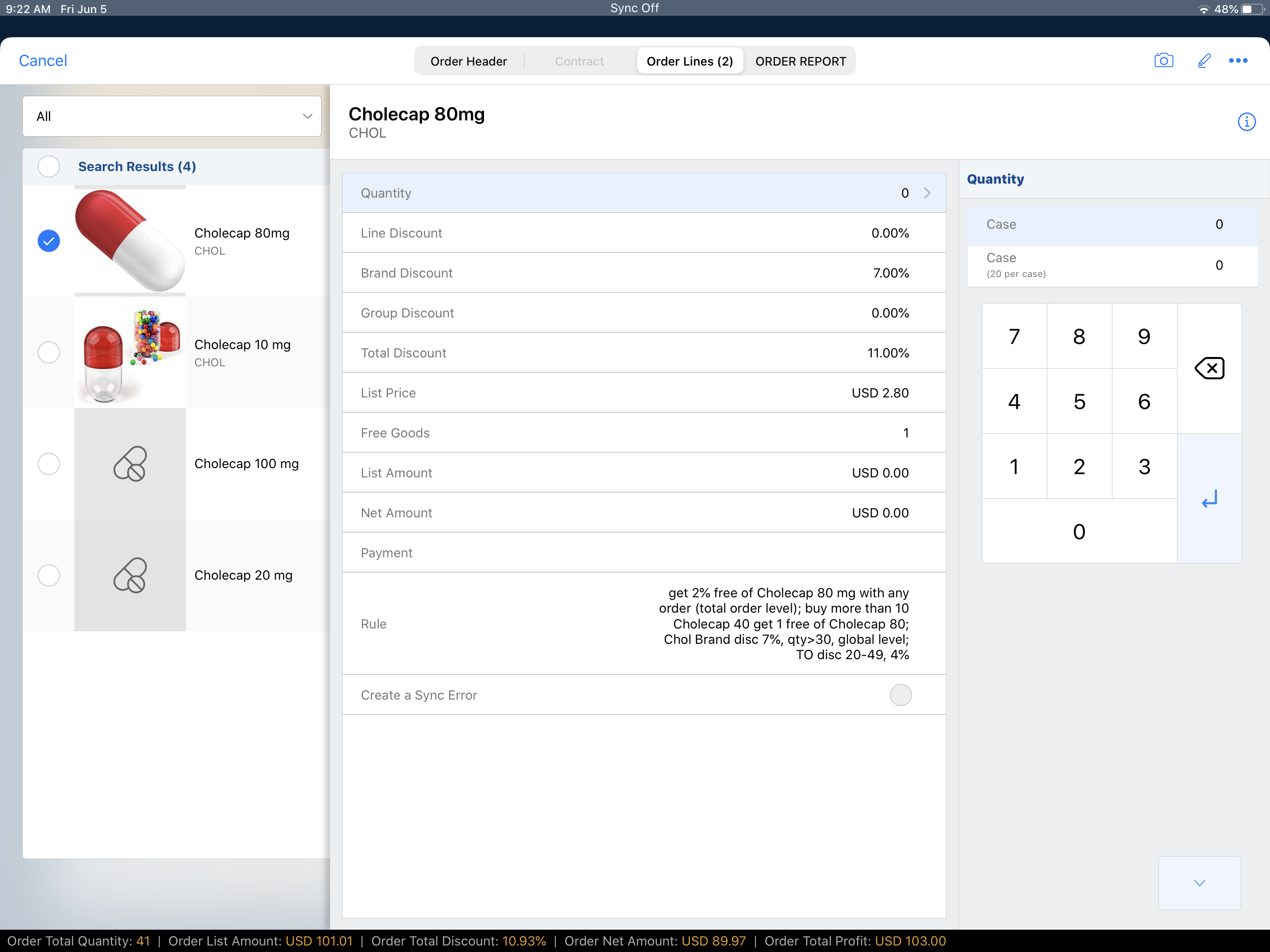Click the Cancel link
The image size is (1270, 952).
pos(43,60)
